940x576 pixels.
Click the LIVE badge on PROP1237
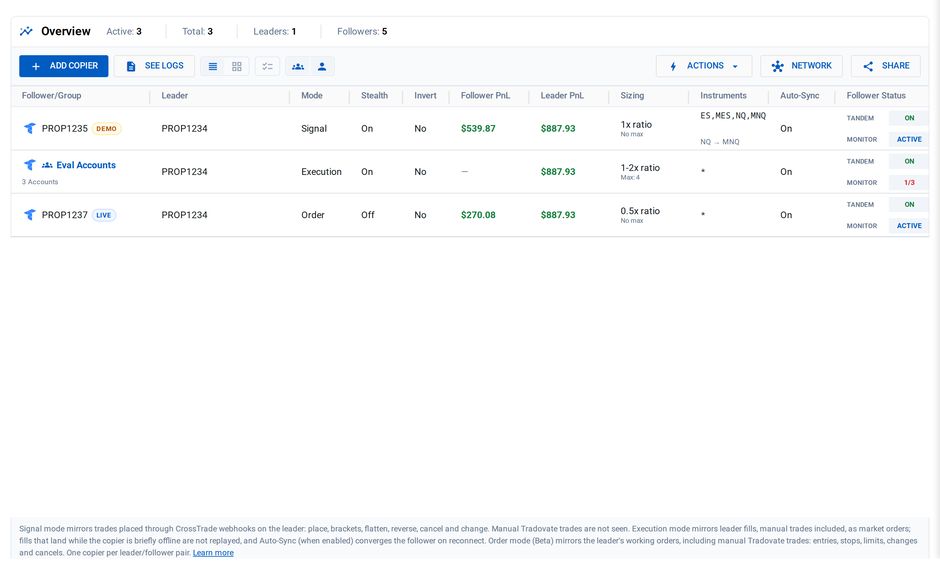point(104,215)
